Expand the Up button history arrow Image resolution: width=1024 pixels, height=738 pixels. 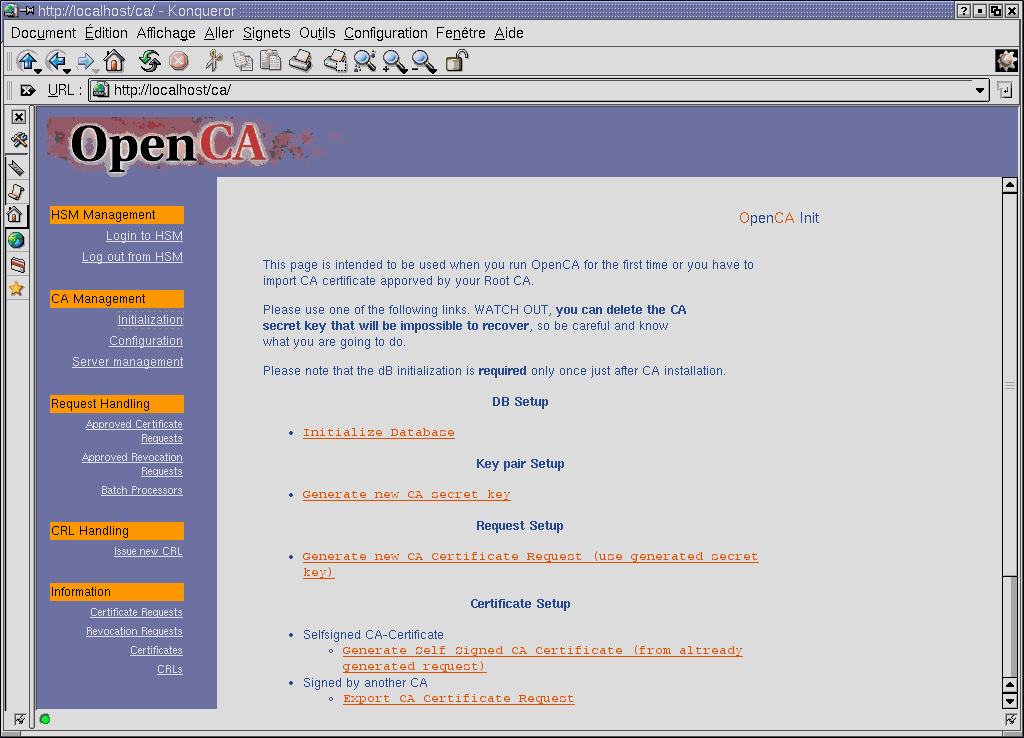coord(38,70)
